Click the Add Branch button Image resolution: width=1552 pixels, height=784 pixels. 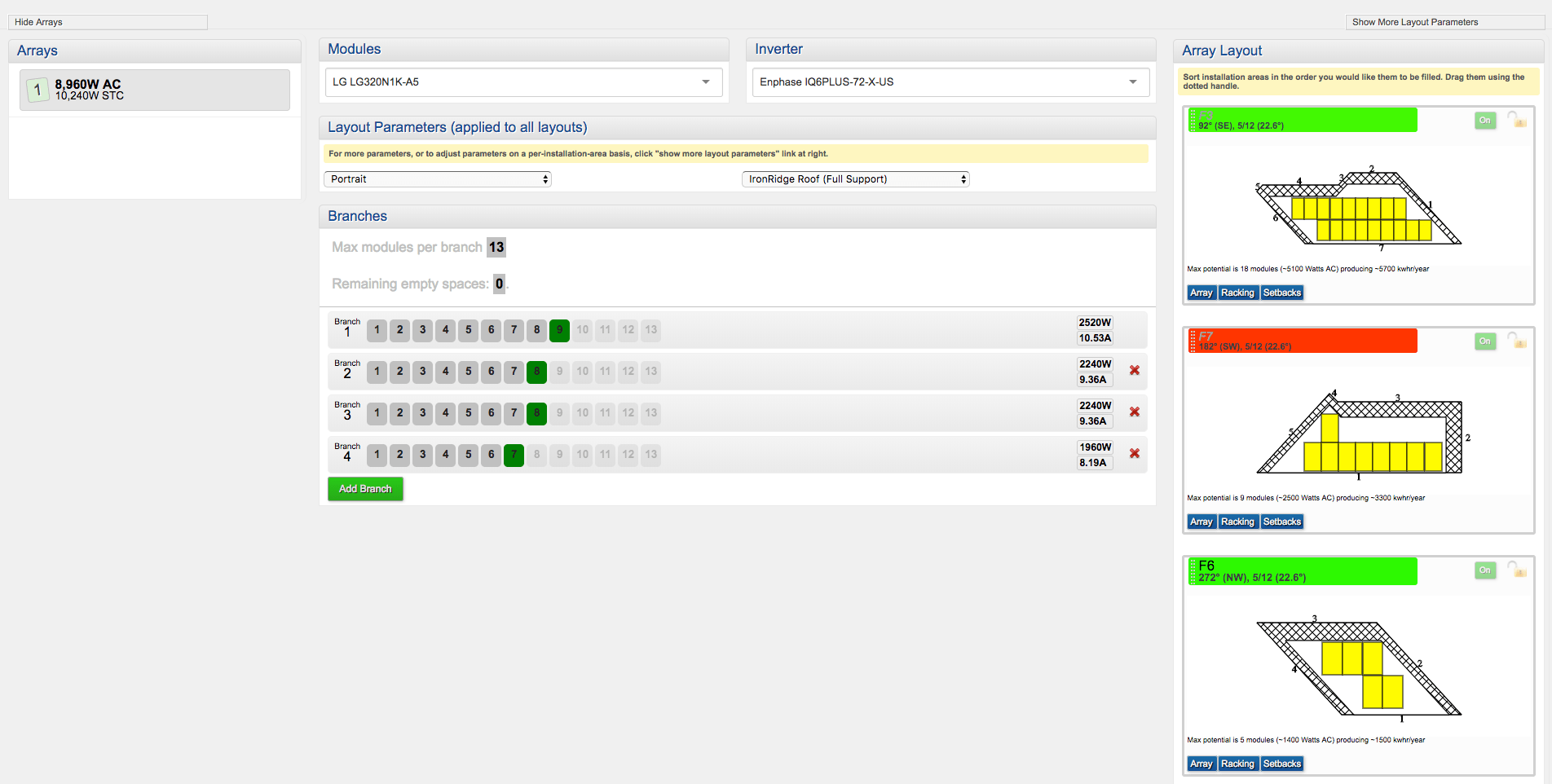pyautogui.click(x=365, y=489)
